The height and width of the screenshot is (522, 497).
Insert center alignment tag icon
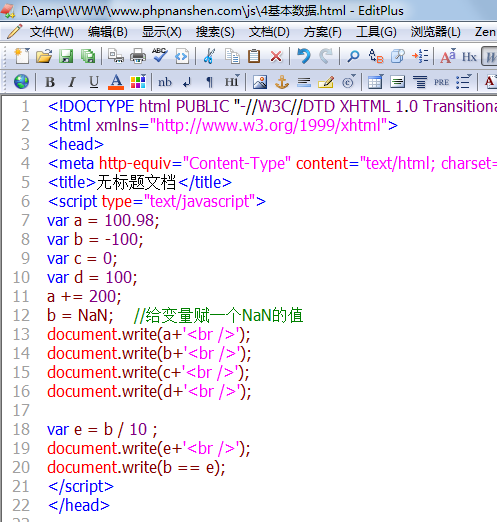[420, 82]
